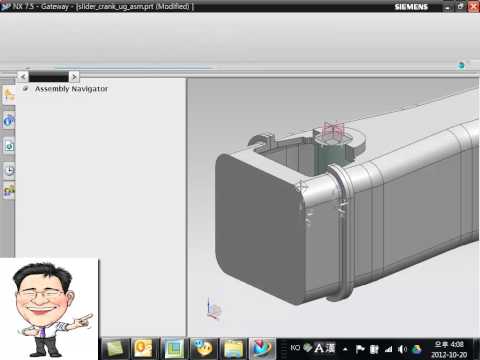The image size is (480, 360).
Task: Open Outlook from the taskbar
Action: point(143,349)
